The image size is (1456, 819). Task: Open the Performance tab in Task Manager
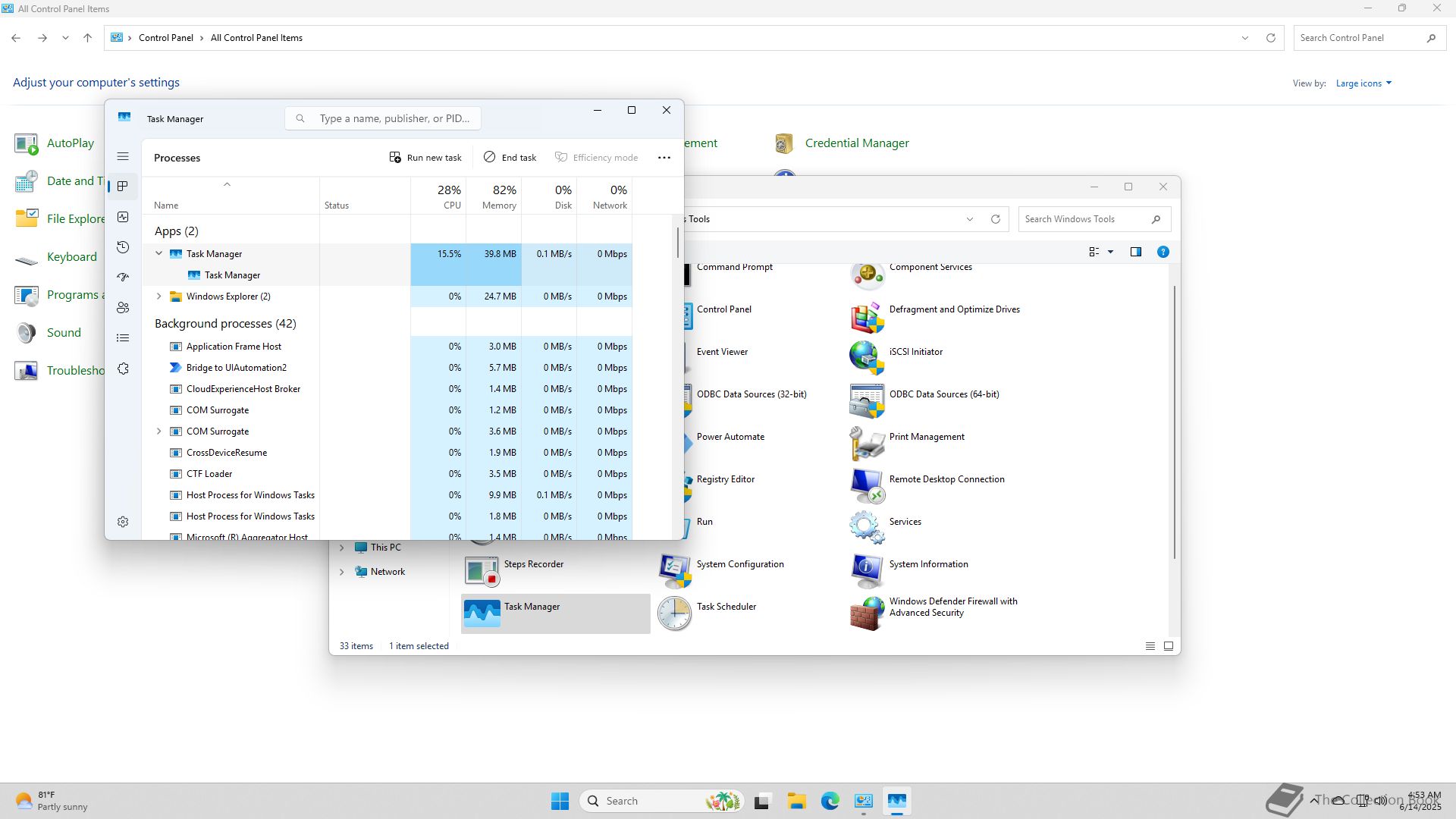123,217
